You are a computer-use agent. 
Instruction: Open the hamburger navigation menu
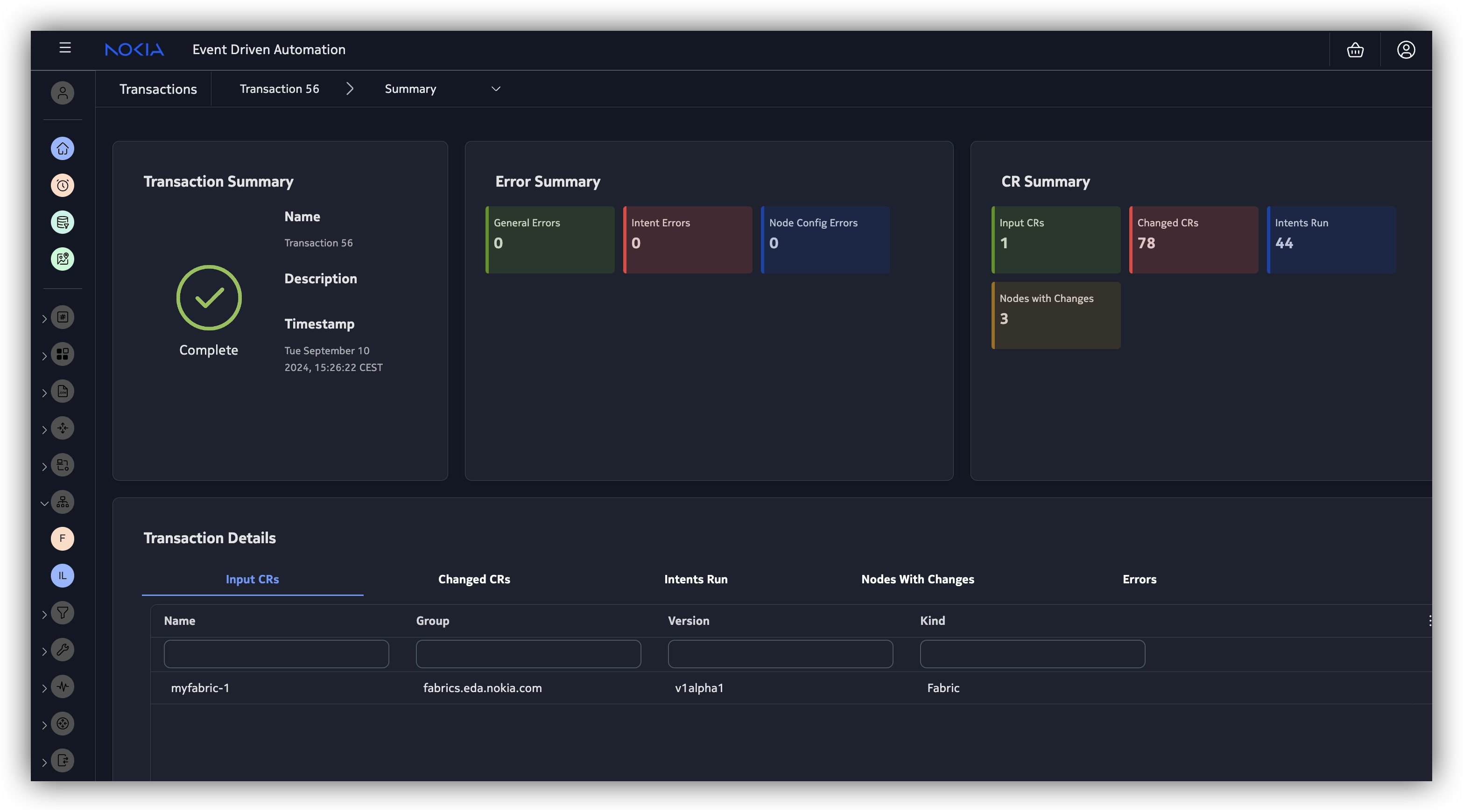click(65, 48)
